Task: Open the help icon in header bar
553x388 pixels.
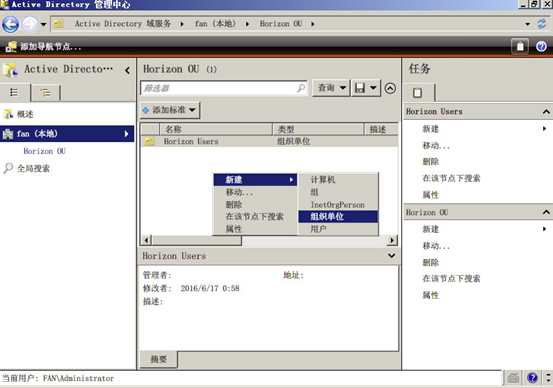Action: pos(541,46)
